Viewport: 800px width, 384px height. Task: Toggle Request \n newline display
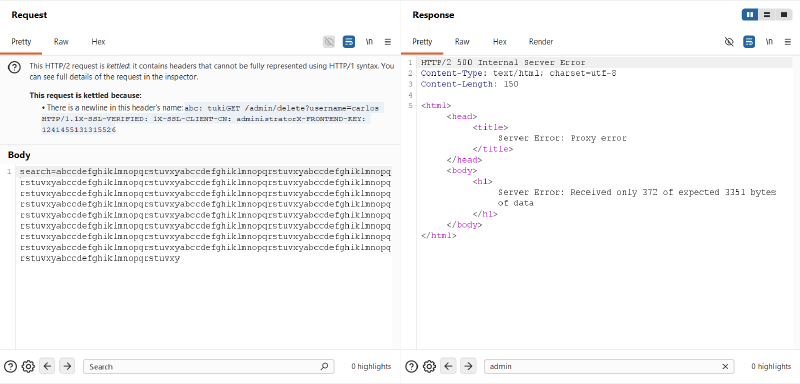(369, 42)
